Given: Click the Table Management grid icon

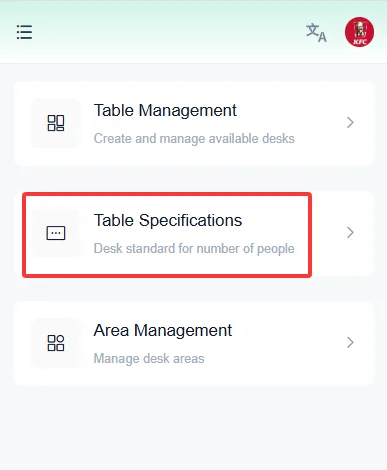Looking at the screenshot, I should click(x=56, y=123).
